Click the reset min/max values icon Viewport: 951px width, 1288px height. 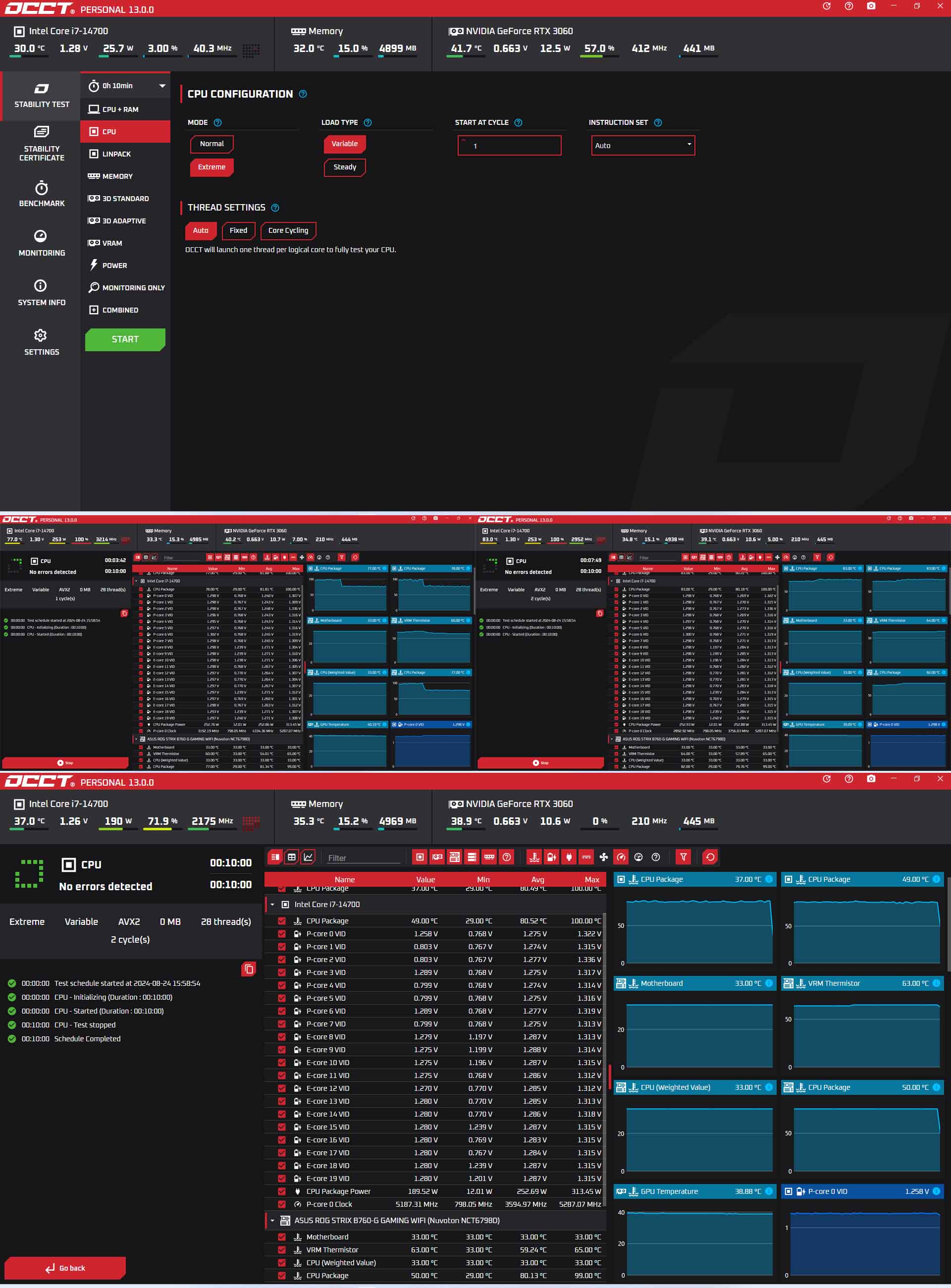tap(710, 858)
